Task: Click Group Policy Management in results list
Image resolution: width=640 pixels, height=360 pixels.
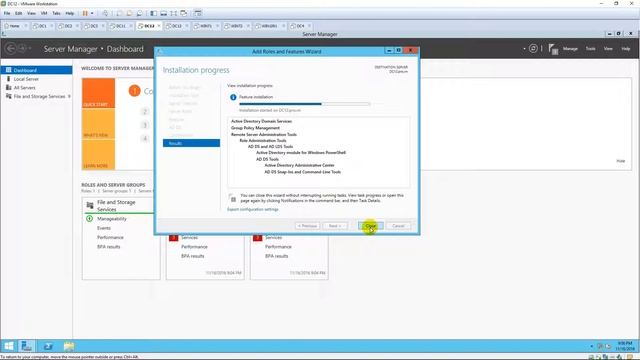Action: pyautogui.click(x=256, y=128)
